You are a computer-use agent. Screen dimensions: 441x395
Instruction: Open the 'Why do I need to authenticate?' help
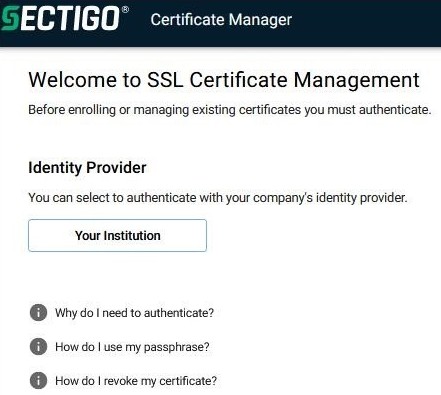click(134, 313)
